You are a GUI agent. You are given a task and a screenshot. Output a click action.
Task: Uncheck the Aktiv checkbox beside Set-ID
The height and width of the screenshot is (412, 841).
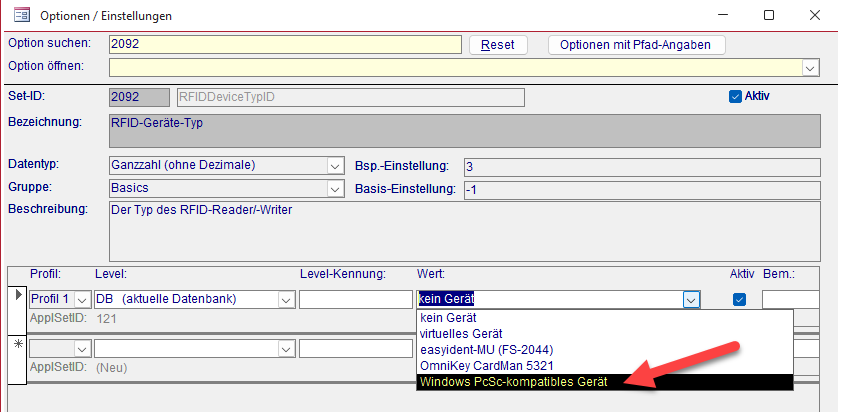pyautogui.click(x=735, y=97)
